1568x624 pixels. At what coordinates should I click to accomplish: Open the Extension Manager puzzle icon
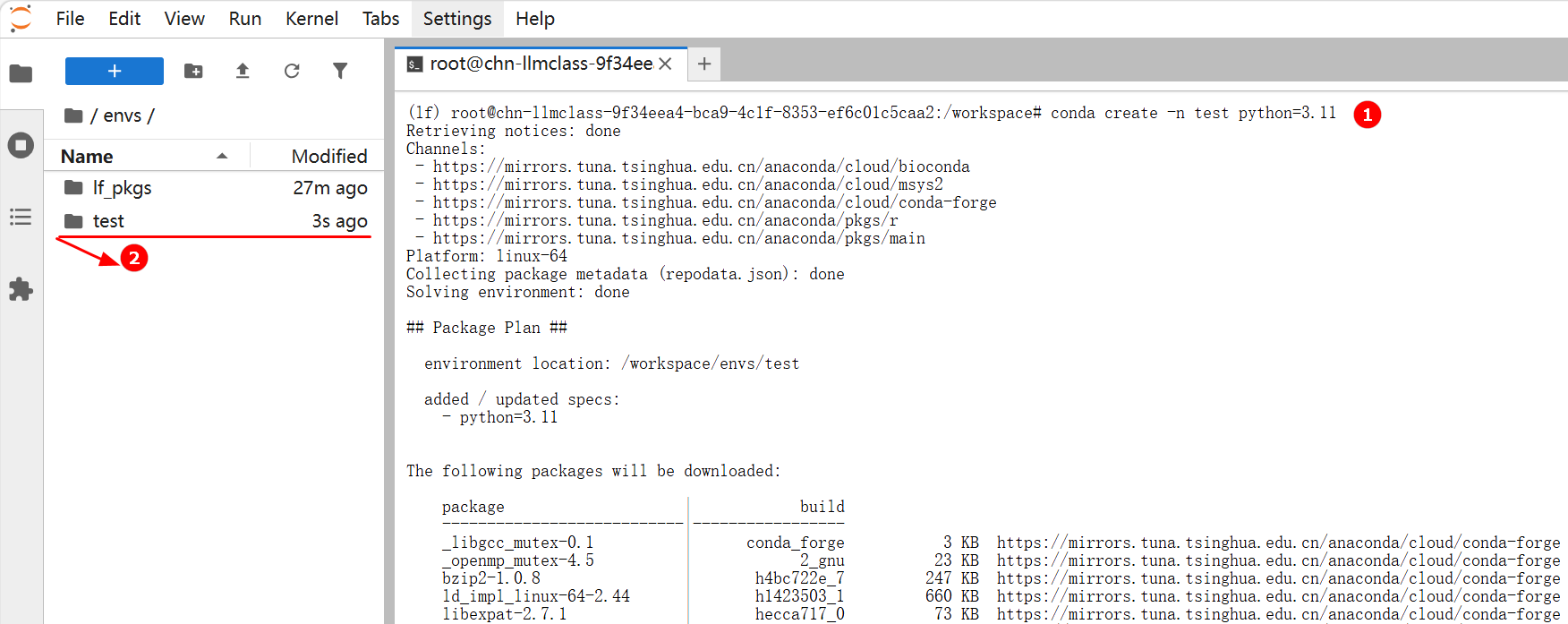(21, 289)
